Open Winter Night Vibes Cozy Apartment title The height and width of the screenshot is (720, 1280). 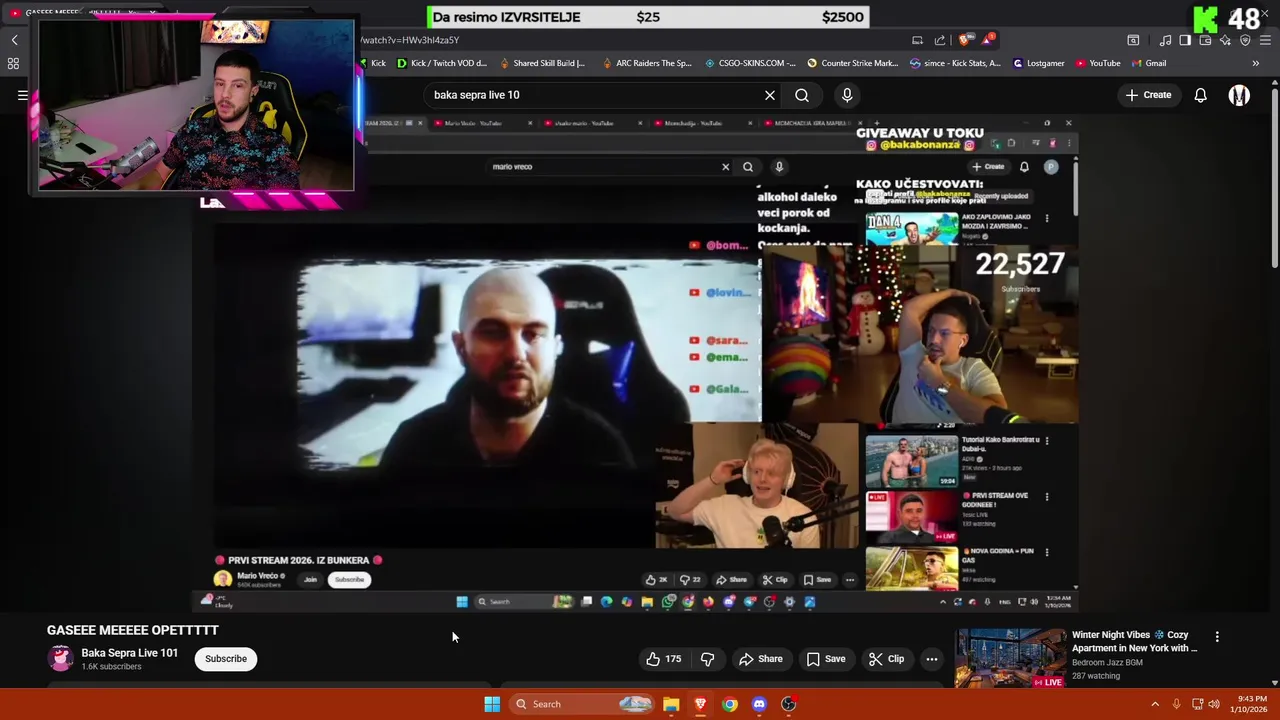(1134, 641)
